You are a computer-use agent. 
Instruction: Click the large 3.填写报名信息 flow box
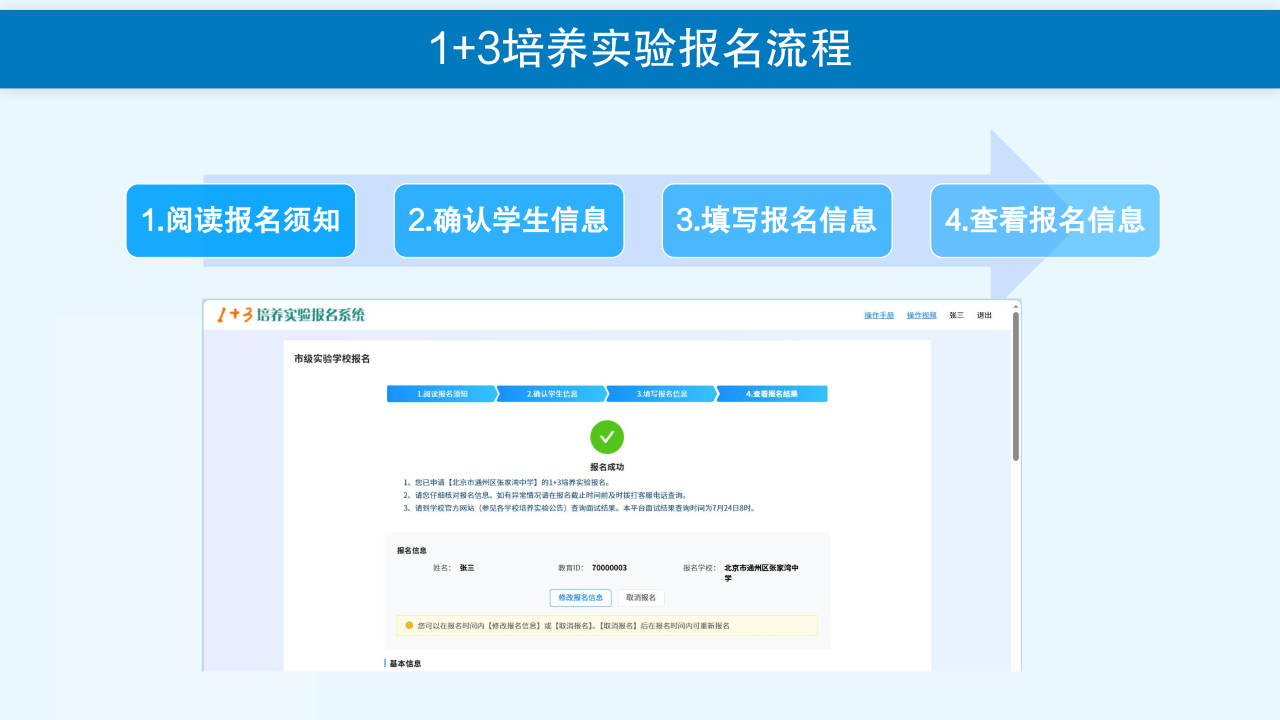[x=777, y=220]
